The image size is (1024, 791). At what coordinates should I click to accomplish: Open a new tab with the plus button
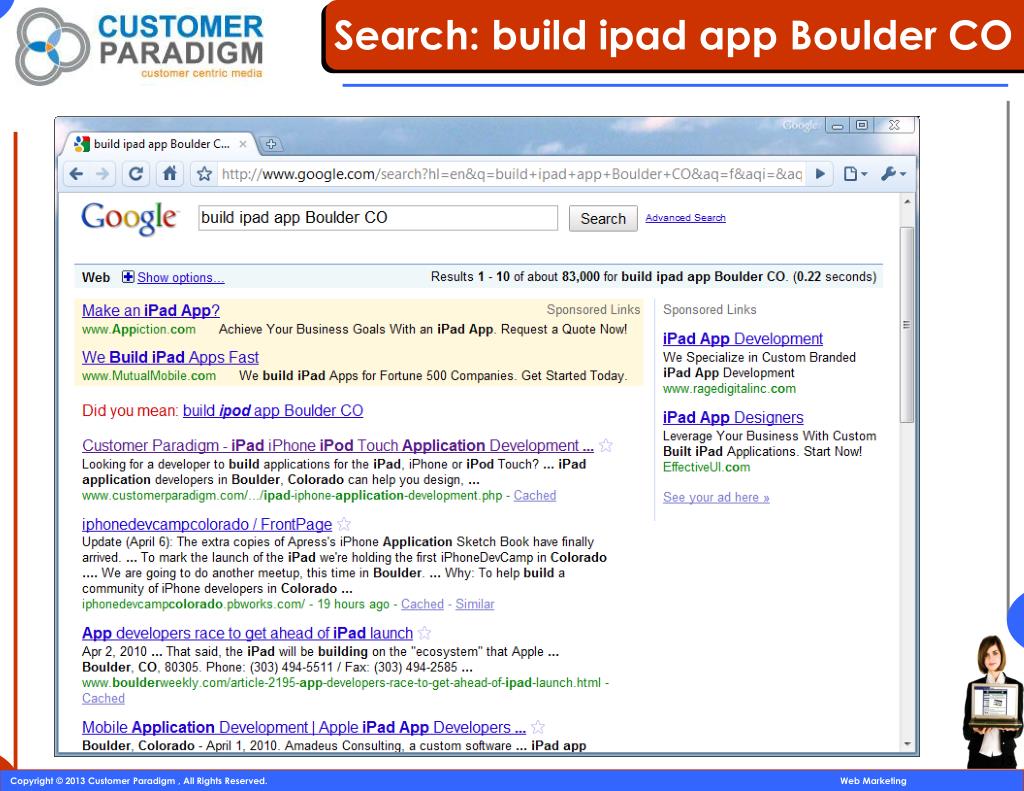pyautogui.click(x=270, y=144)
